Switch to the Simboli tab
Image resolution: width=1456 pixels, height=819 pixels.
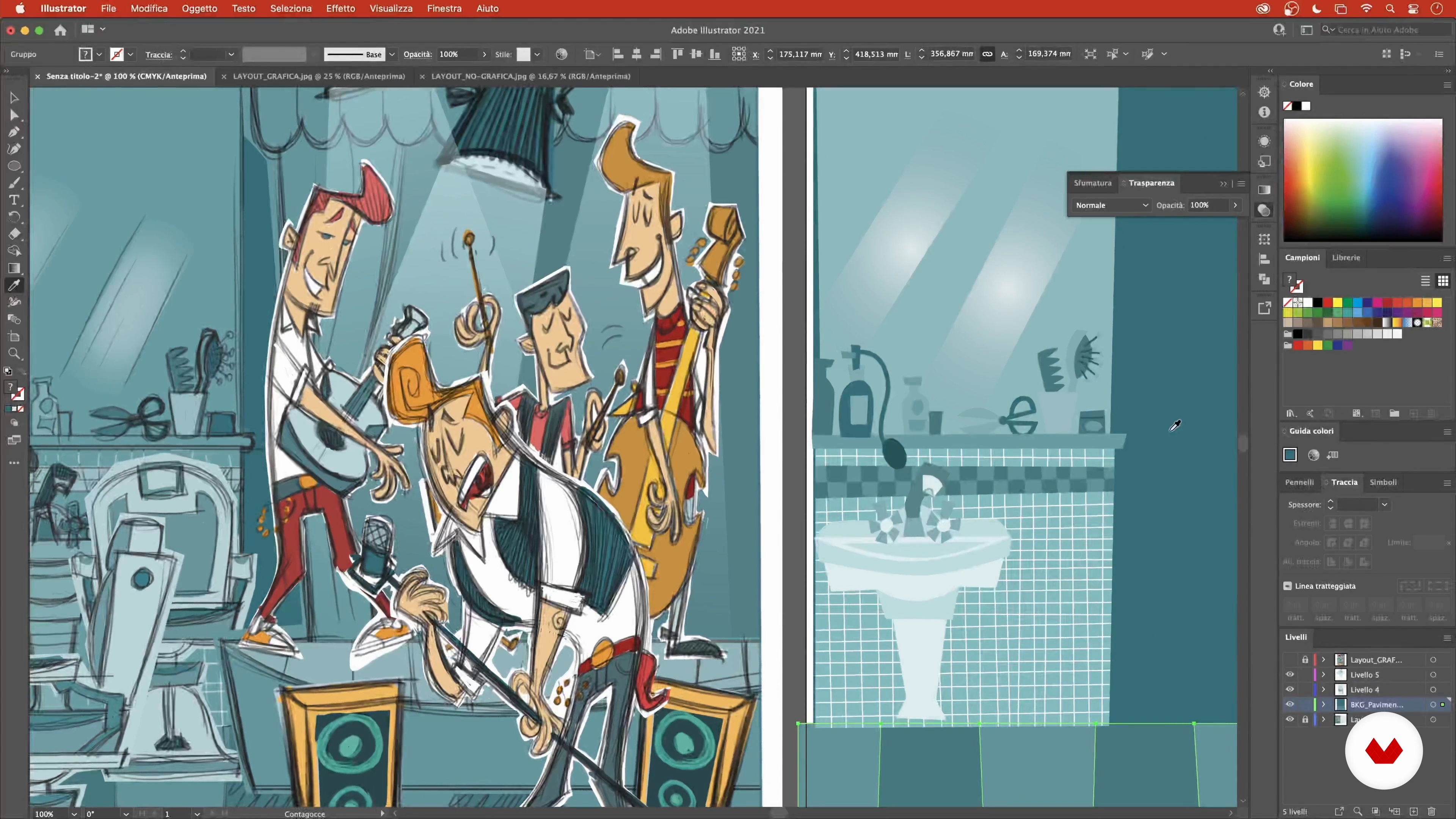[1383, 483]
